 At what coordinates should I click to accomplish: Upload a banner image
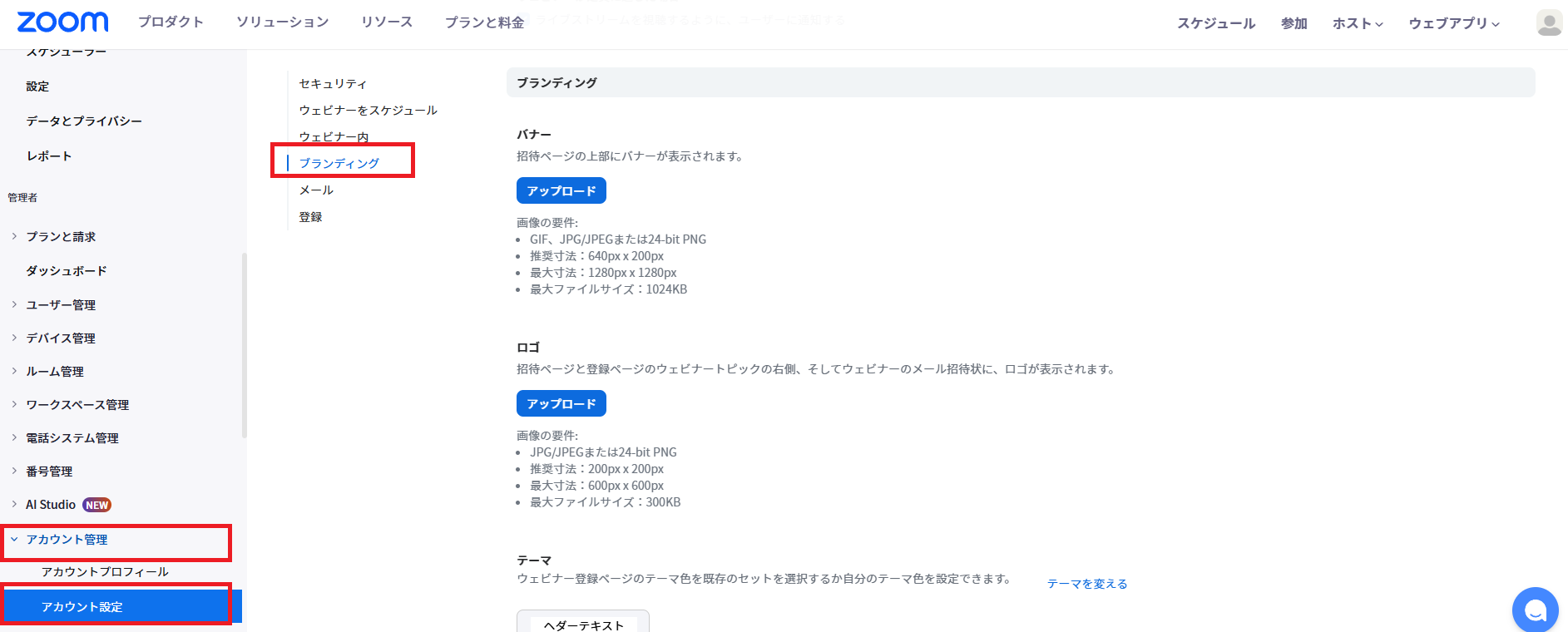click(561, 190)
